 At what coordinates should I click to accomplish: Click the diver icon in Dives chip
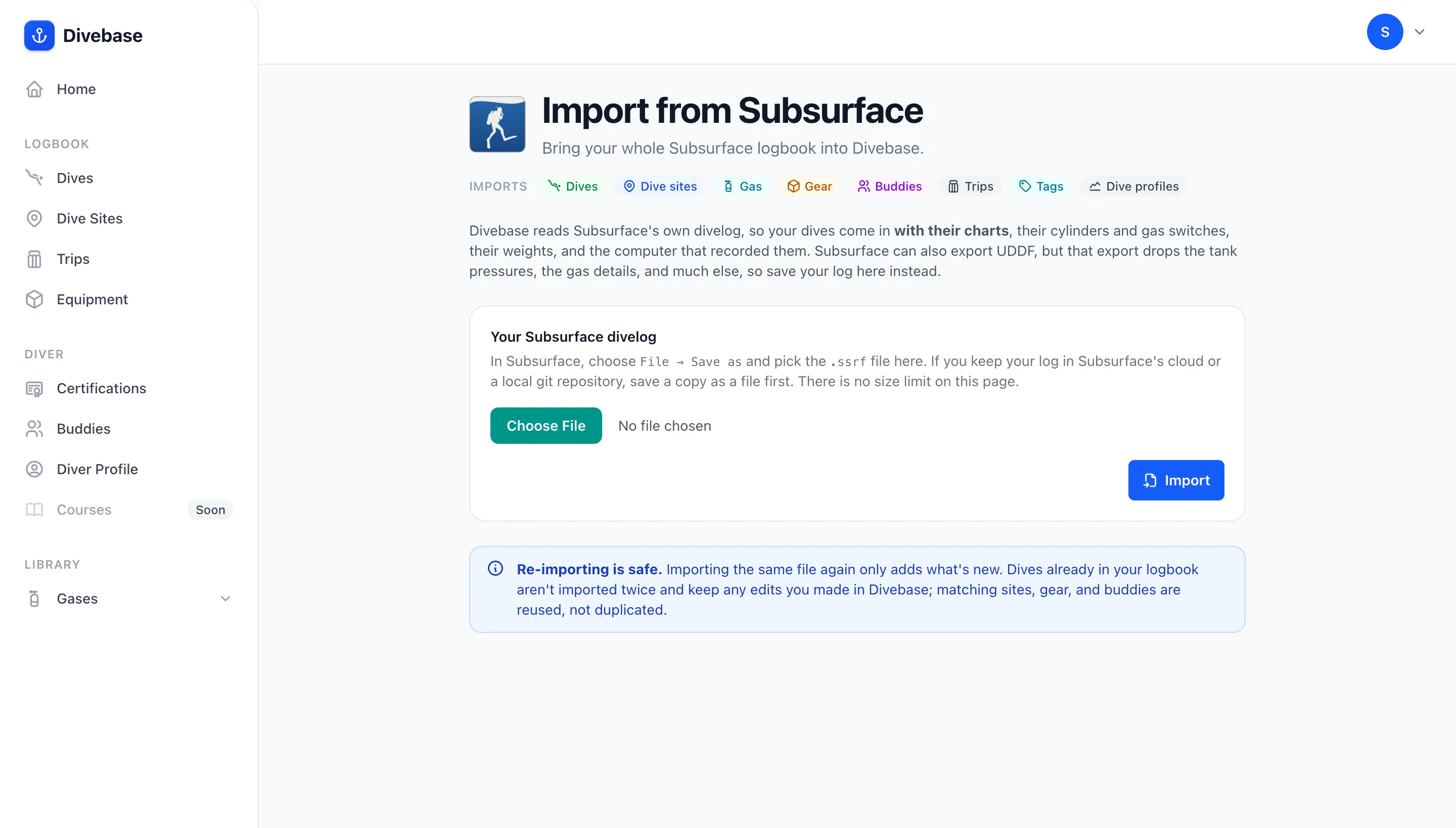554,186
